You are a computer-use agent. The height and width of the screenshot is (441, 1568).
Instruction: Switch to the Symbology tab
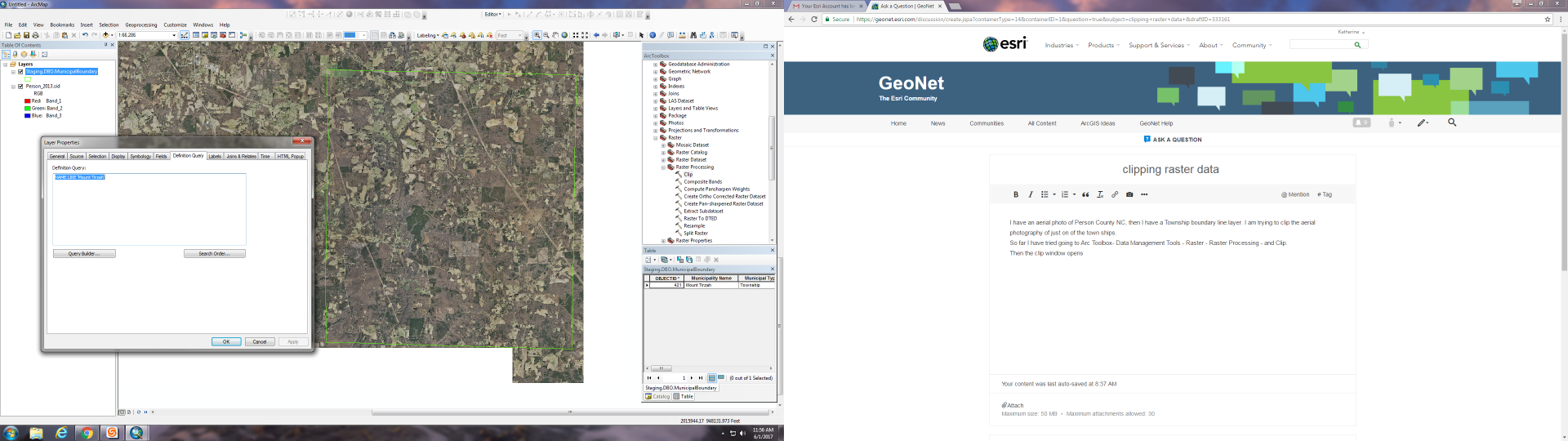coord(140,156)
